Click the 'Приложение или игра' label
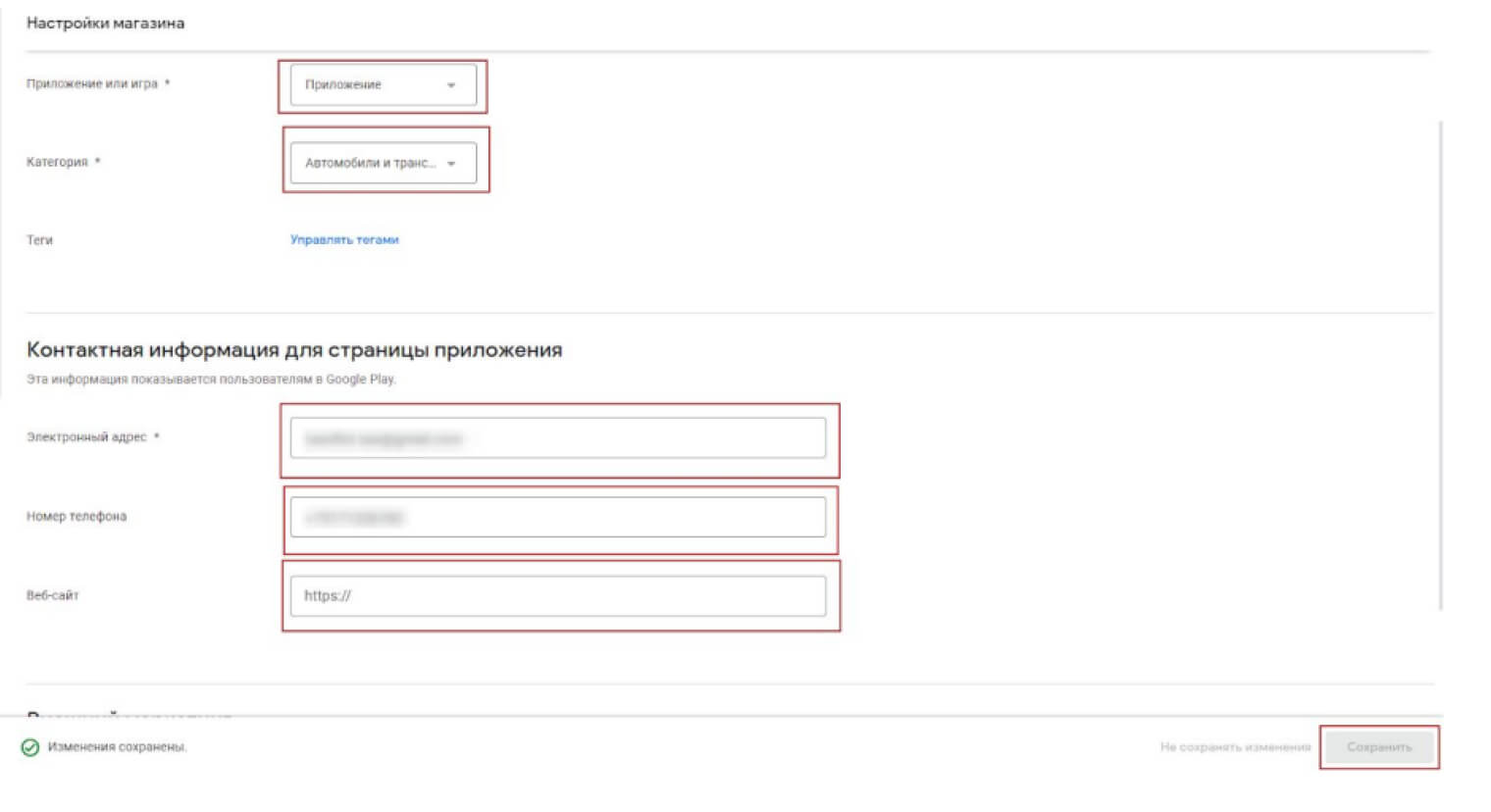Screen dimensions: 1491x812 pyautogui.click(x=92, y=84)
